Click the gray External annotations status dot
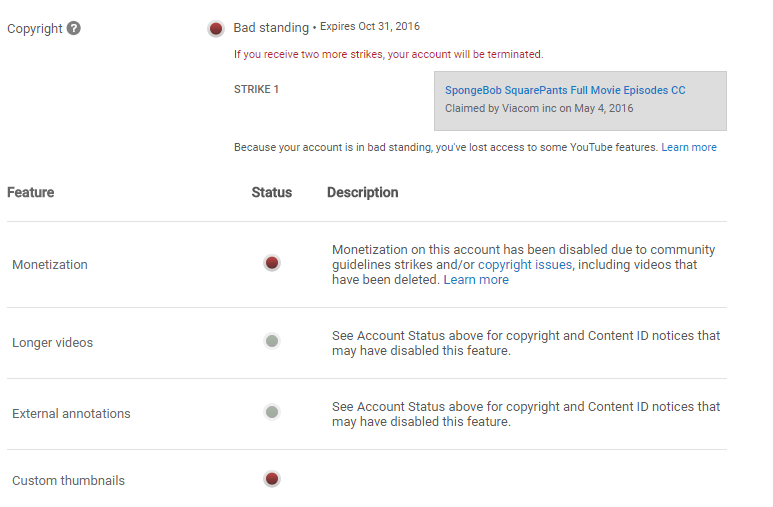Image resolution: width=773 pixels, height=507 pixels. pos(272,412)
